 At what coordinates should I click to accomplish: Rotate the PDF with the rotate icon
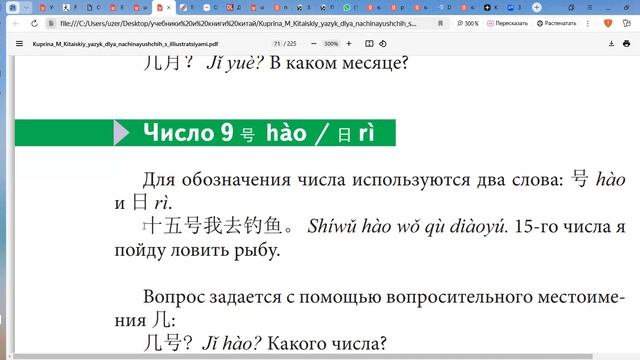click(382, 43)
